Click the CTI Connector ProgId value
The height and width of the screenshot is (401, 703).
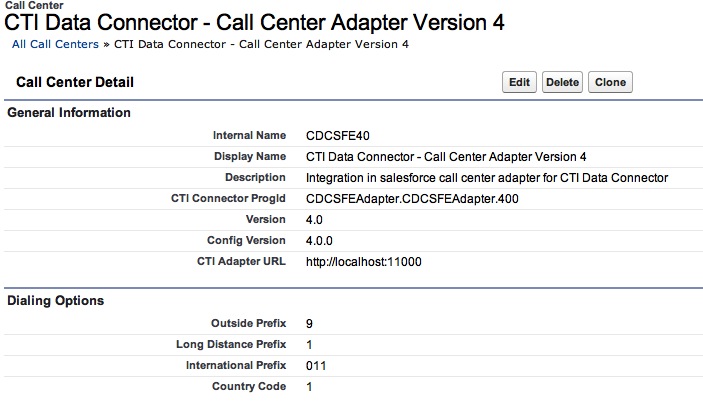pyautogui.click(x=412, y=199)
